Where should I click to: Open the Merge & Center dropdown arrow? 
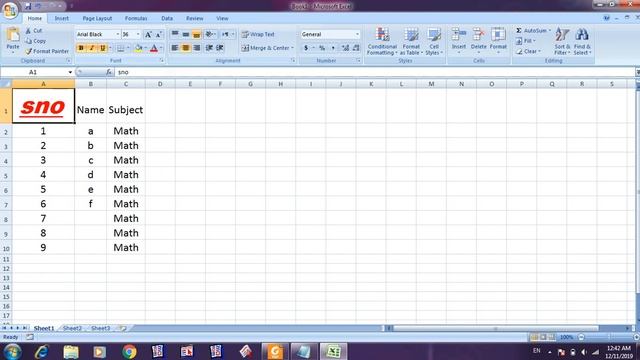coord(293,48)
